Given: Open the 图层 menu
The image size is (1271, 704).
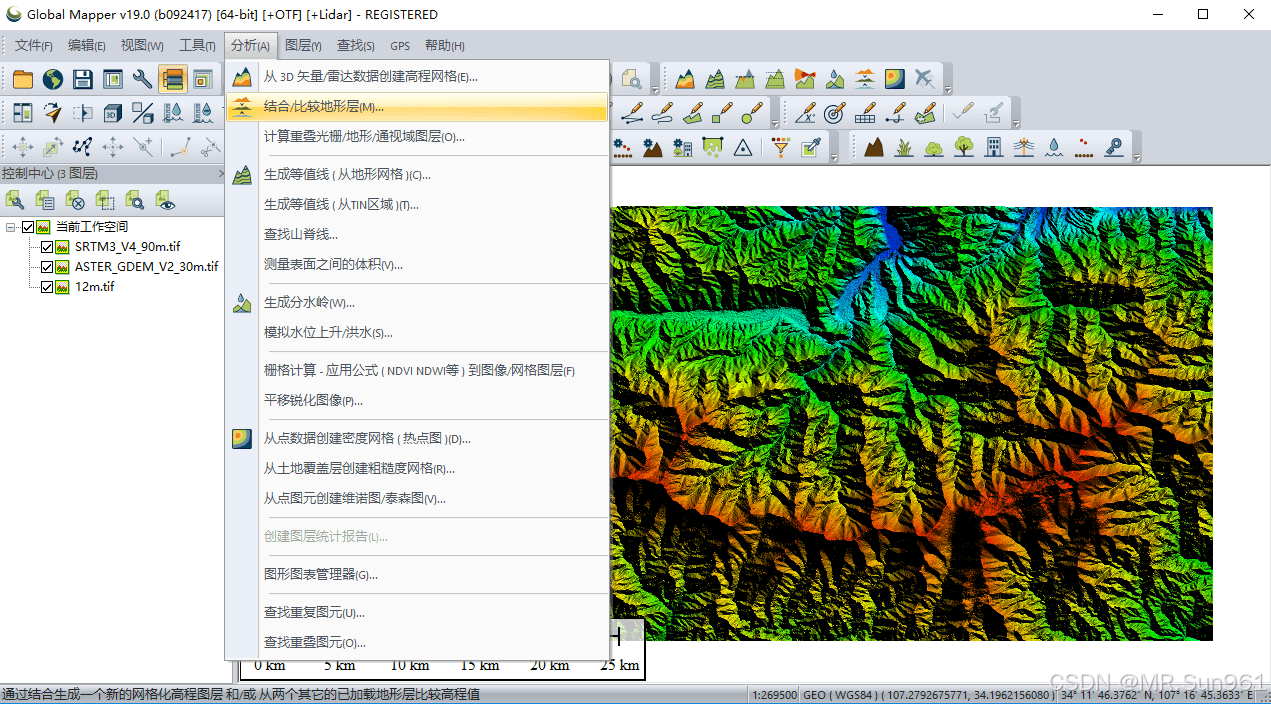Looking at the screenshot, I should (x=303, y=46).
